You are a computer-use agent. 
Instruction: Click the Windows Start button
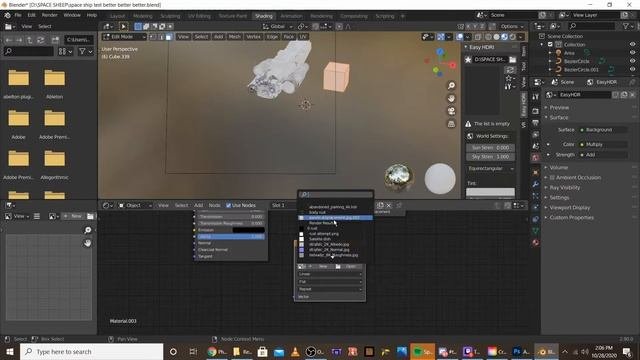9,351
